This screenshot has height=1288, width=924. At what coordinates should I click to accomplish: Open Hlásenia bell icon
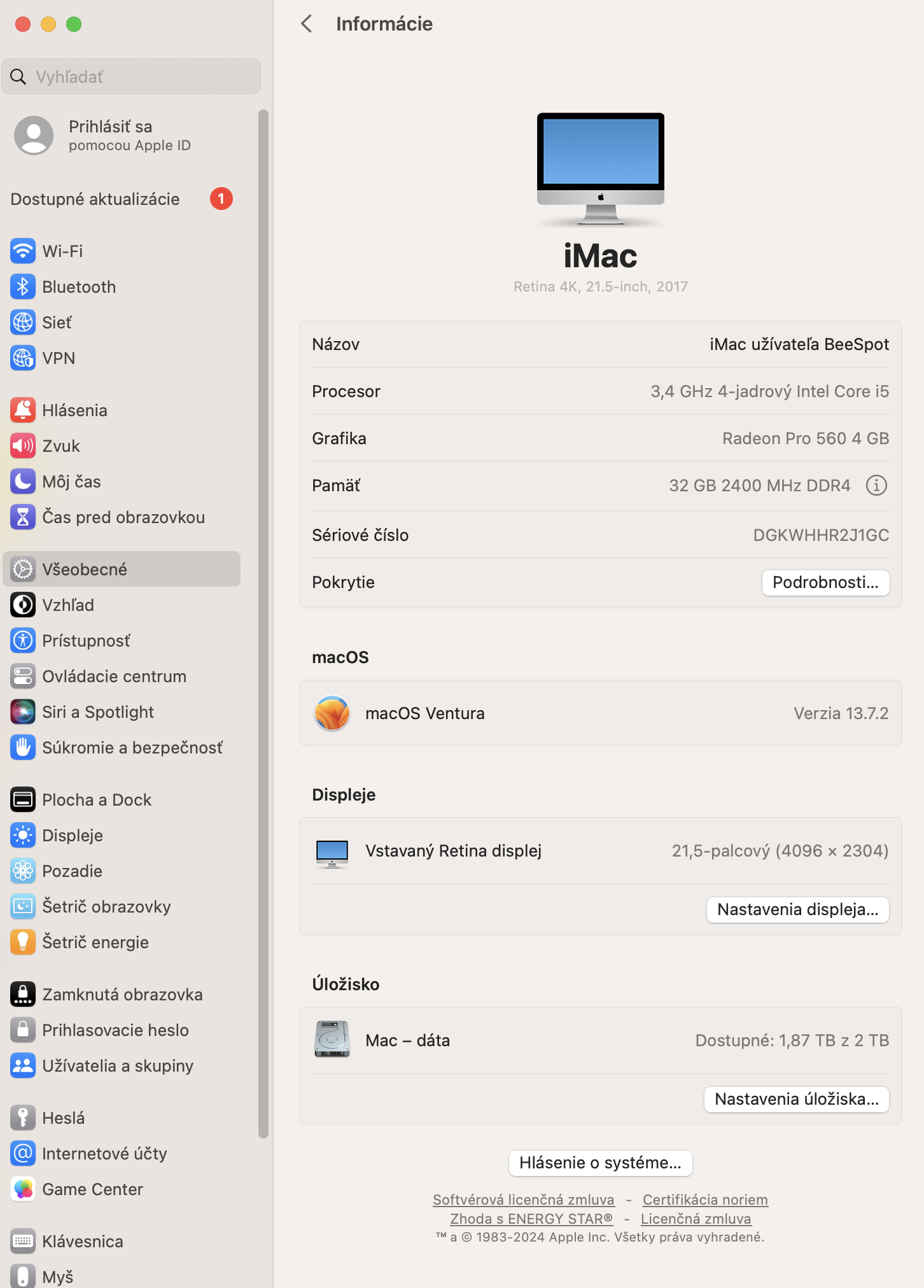(x=23, y=410)
